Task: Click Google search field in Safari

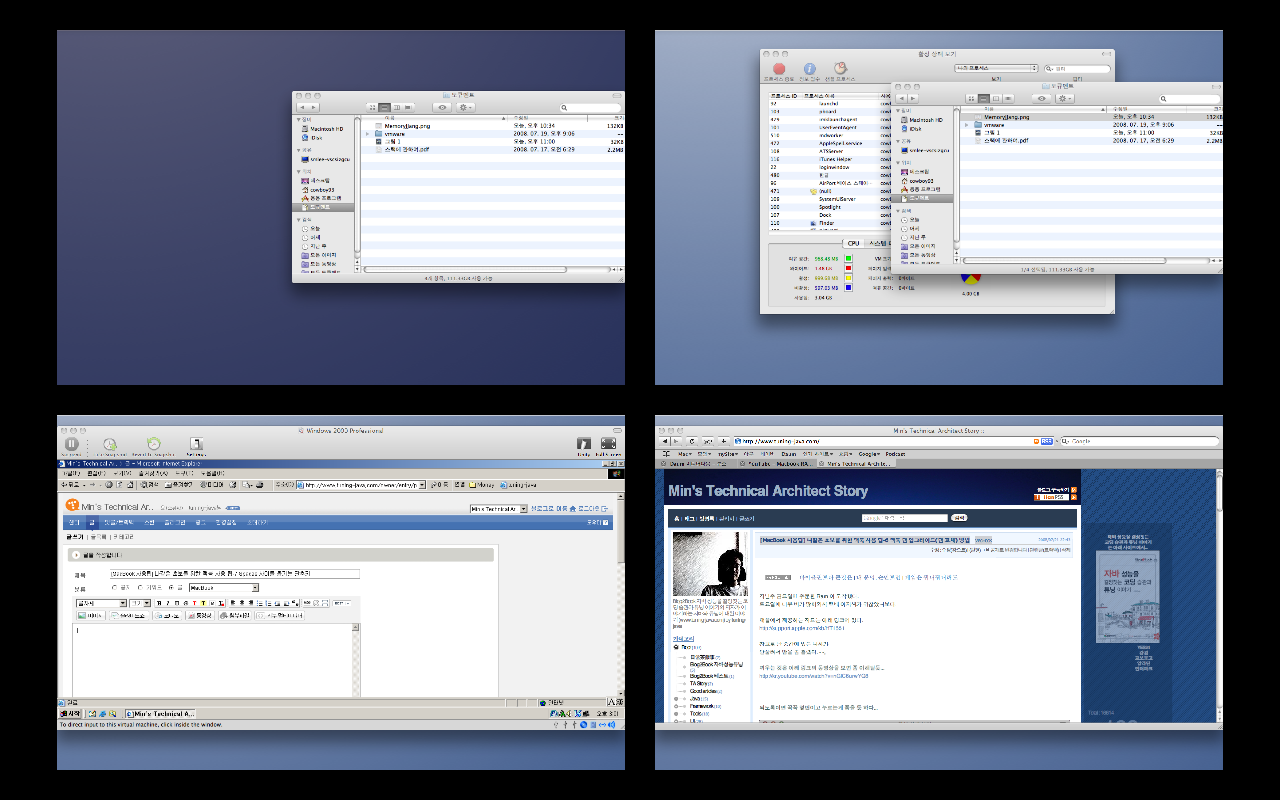Action: 1138,441
